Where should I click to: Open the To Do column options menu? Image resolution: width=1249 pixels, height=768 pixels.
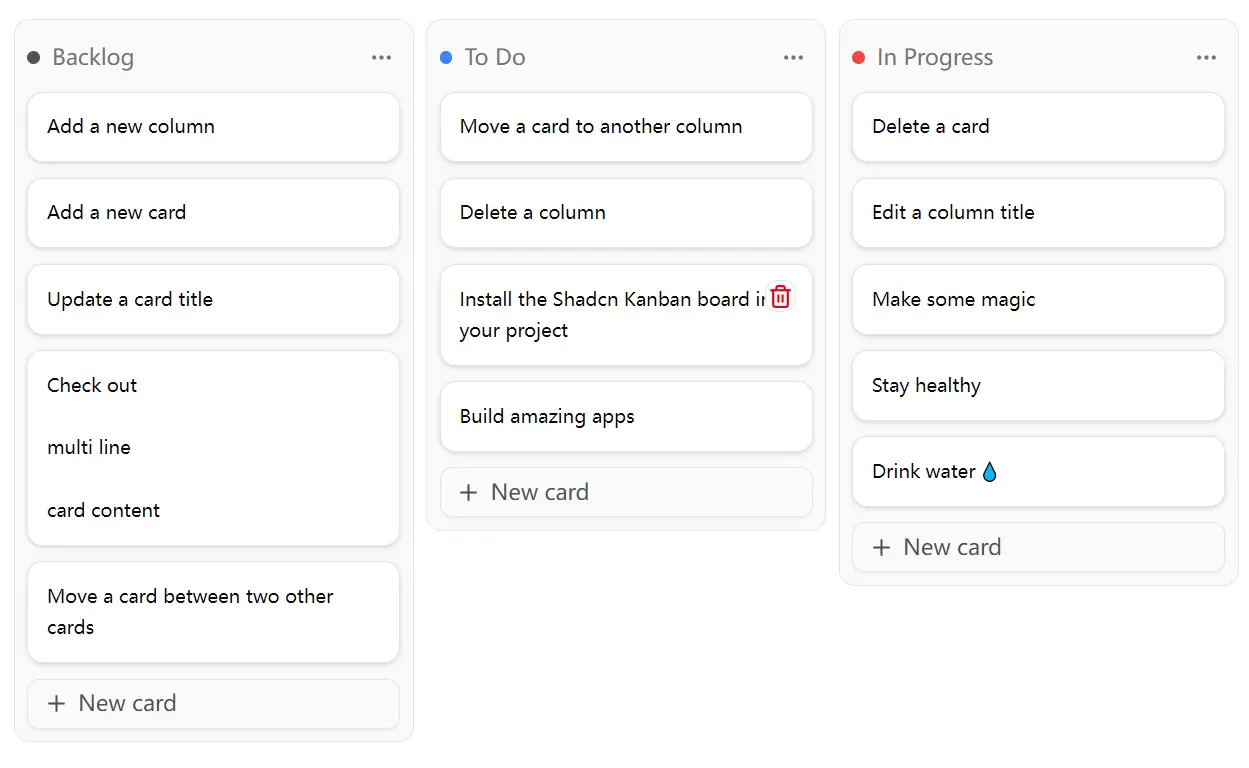(793, 57)
